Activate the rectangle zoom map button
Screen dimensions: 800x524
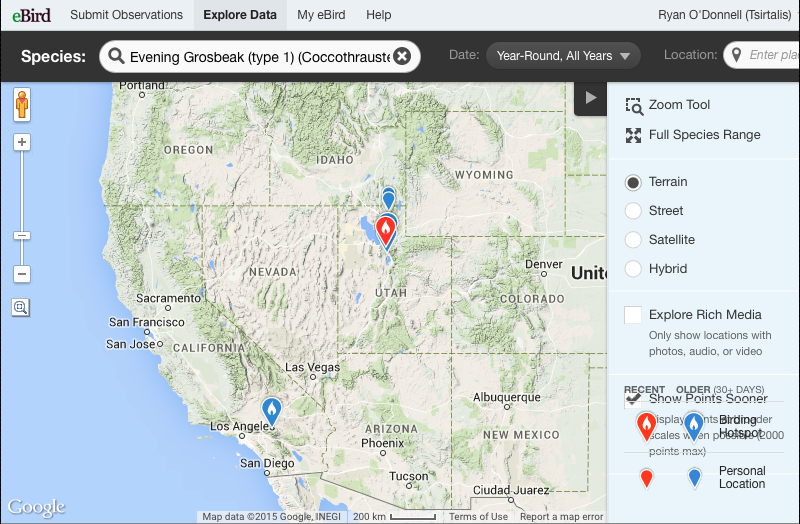coord(20,307)
